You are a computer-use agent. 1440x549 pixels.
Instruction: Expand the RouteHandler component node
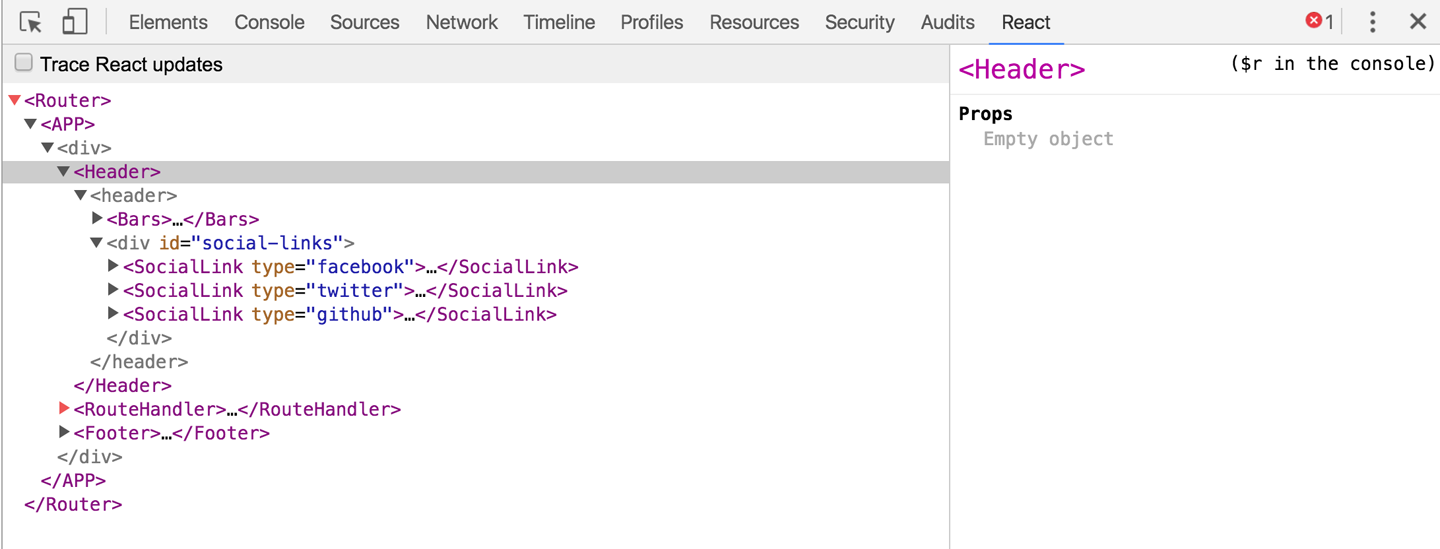click(64, 409)
